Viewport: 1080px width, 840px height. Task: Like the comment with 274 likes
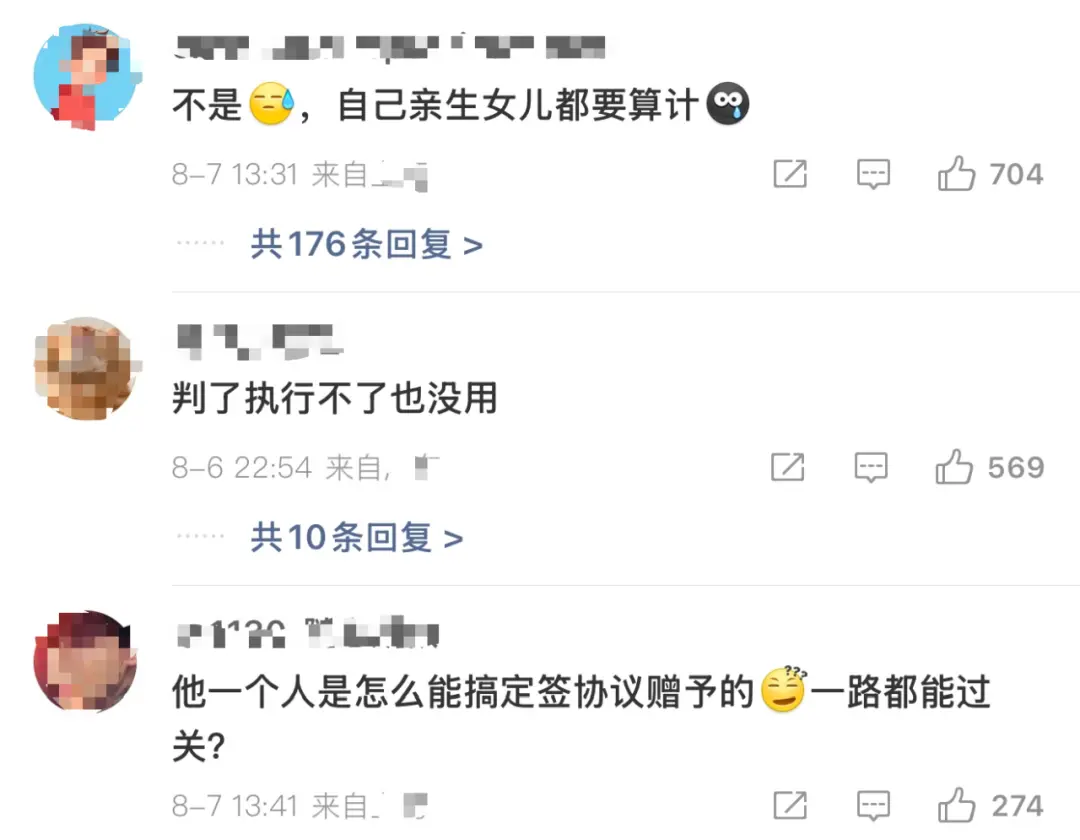pyautogui.click(x=956, y=805)
